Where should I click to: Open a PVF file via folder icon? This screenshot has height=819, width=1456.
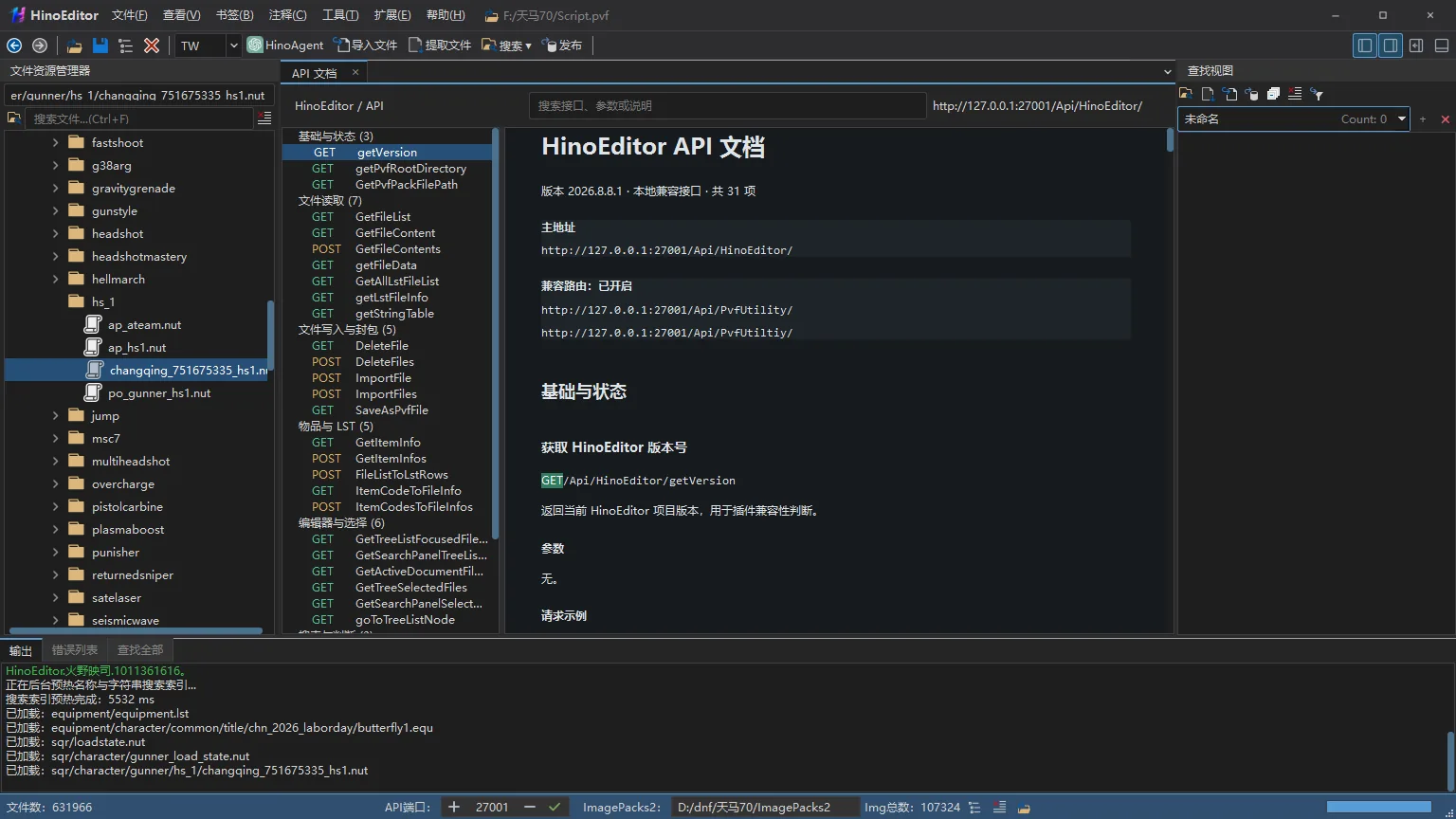[75, 45]
